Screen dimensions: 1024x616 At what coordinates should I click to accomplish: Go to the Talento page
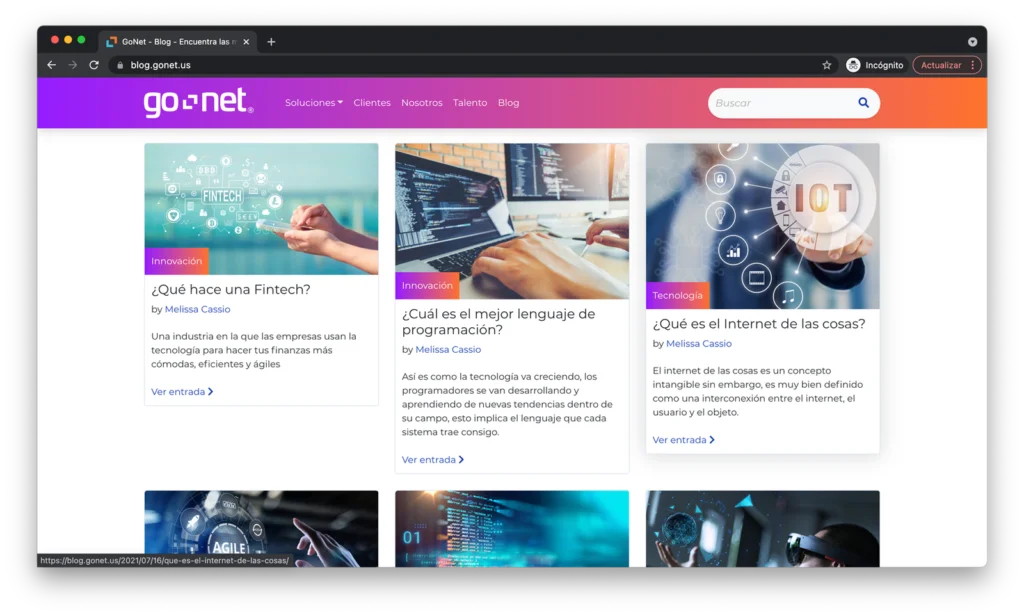point(470,103)
